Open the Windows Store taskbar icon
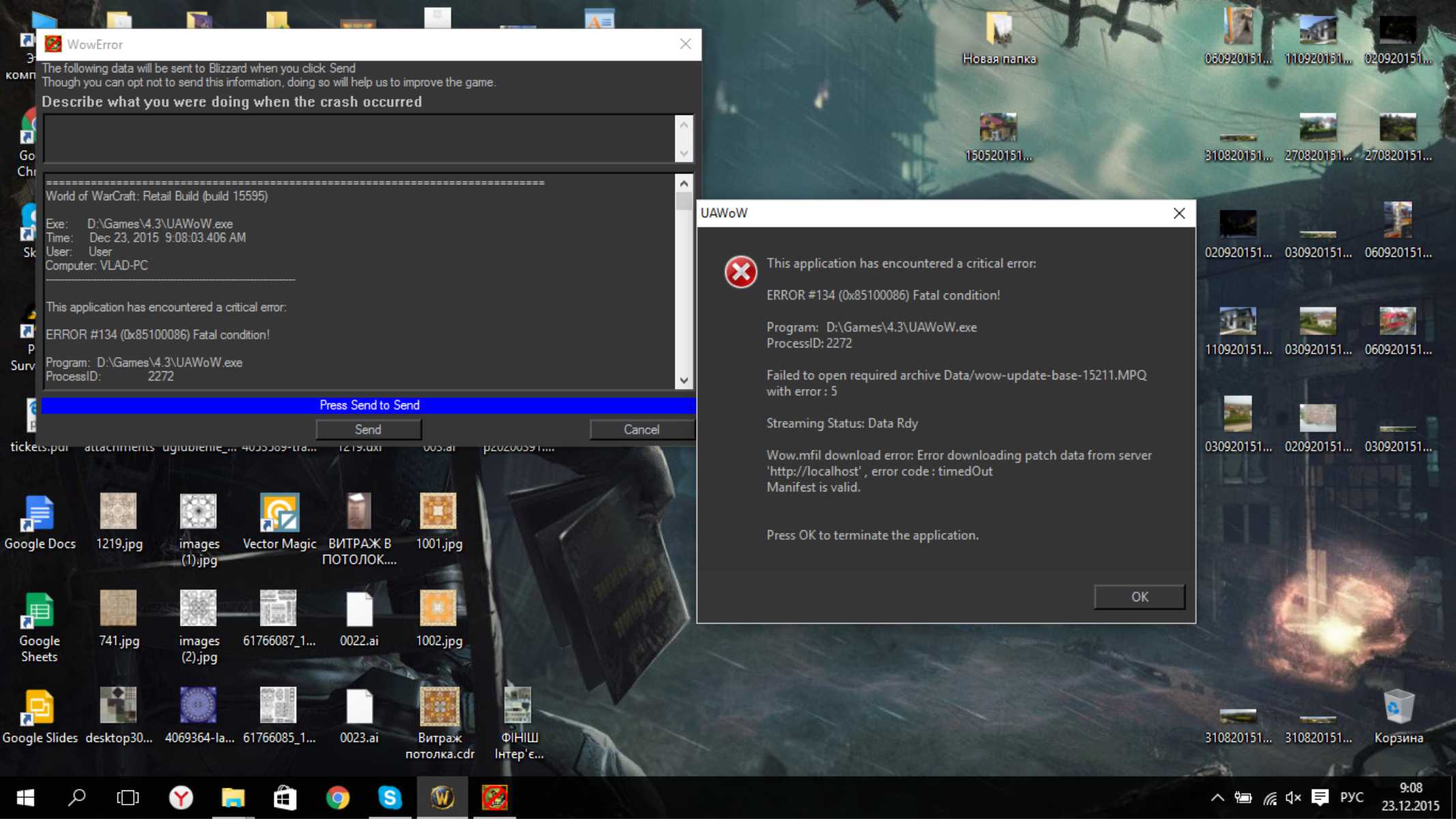Image resolution: width=1456 pixels, height=819 pixels. (285, 797)
